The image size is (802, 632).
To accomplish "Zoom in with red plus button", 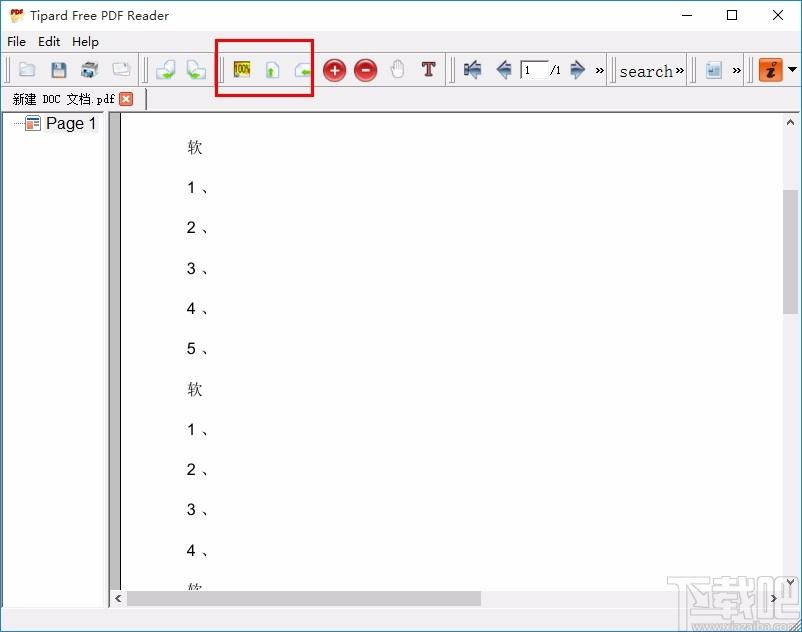I will (335, 70).
